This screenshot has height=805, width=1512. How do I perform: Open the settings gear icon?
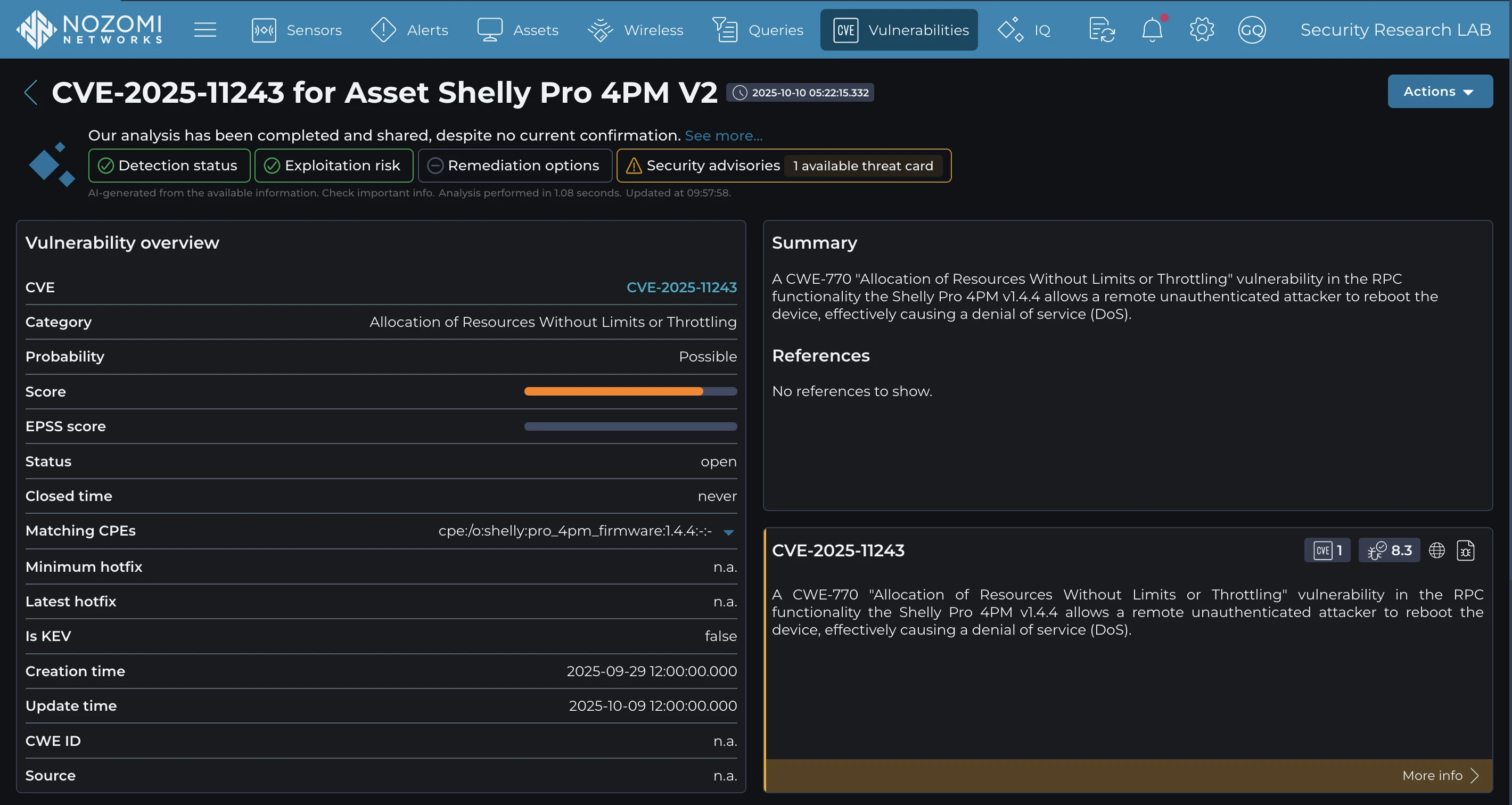[x=1202, y=29]
